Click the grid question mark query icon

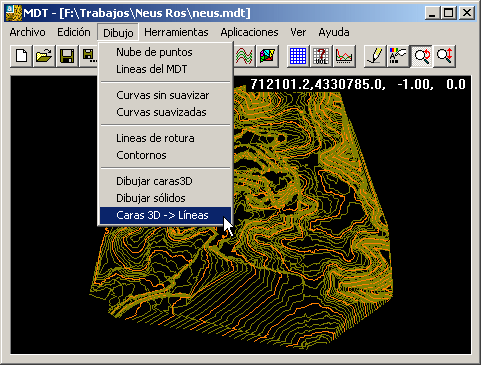[x=321, y=56]
